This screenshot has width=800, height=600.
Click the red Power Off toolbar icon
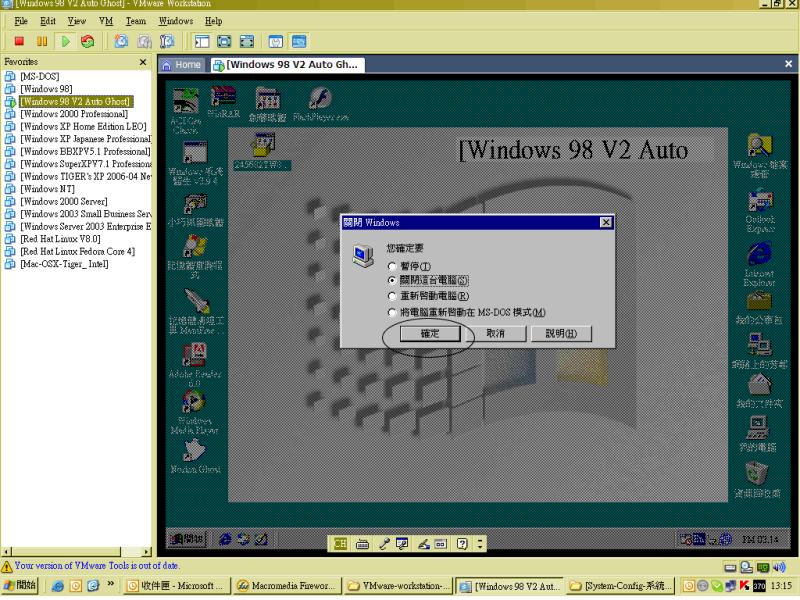[19, 41]
